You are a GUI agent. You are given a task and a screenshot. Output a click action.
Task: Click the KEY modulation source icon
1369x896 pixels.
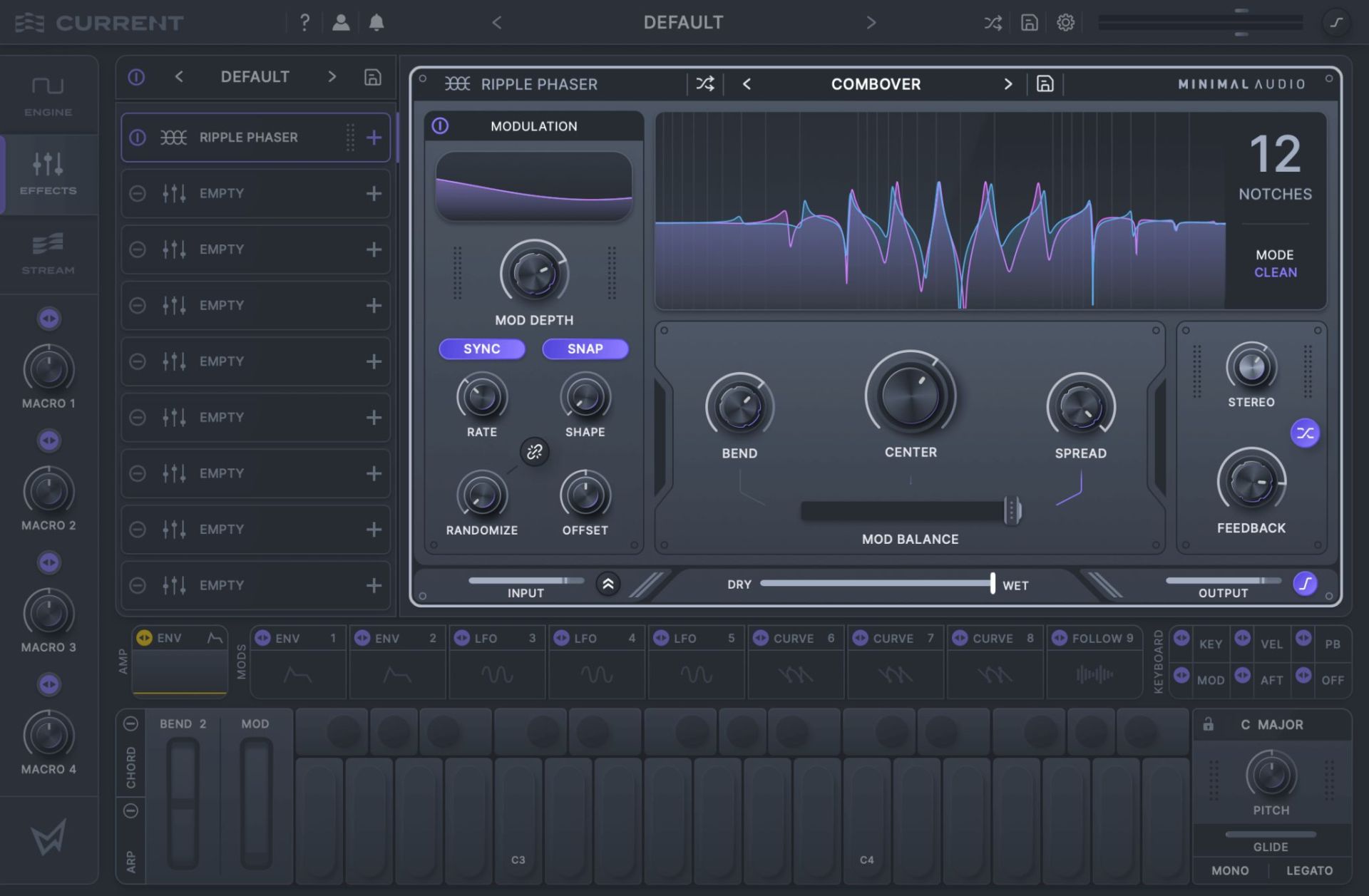(x=1181, y=638)
